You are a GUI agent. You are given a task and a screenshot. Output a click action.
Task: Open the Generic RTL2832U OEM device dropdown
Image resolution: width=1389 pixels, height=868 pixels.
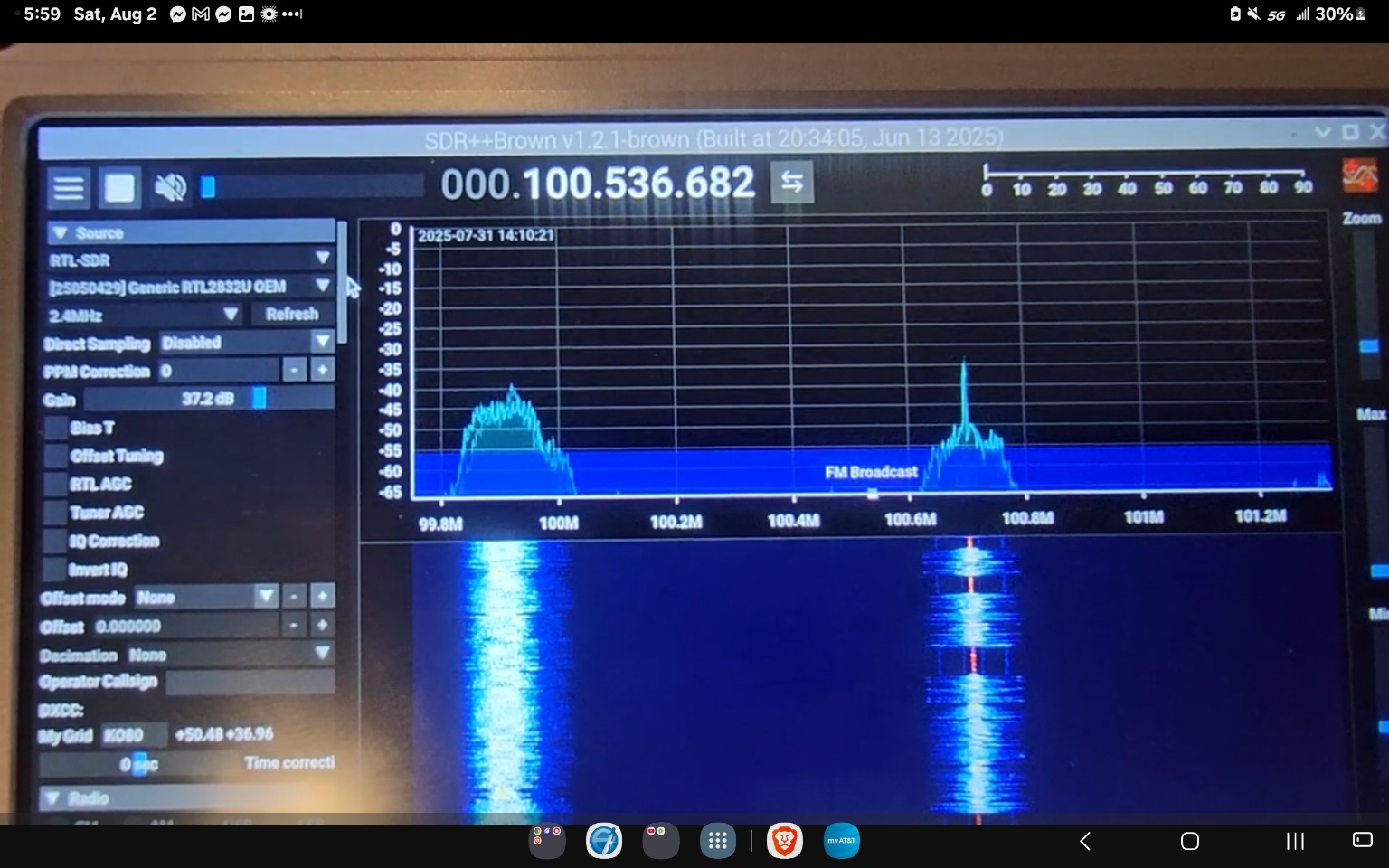click(x=191, y=287)
